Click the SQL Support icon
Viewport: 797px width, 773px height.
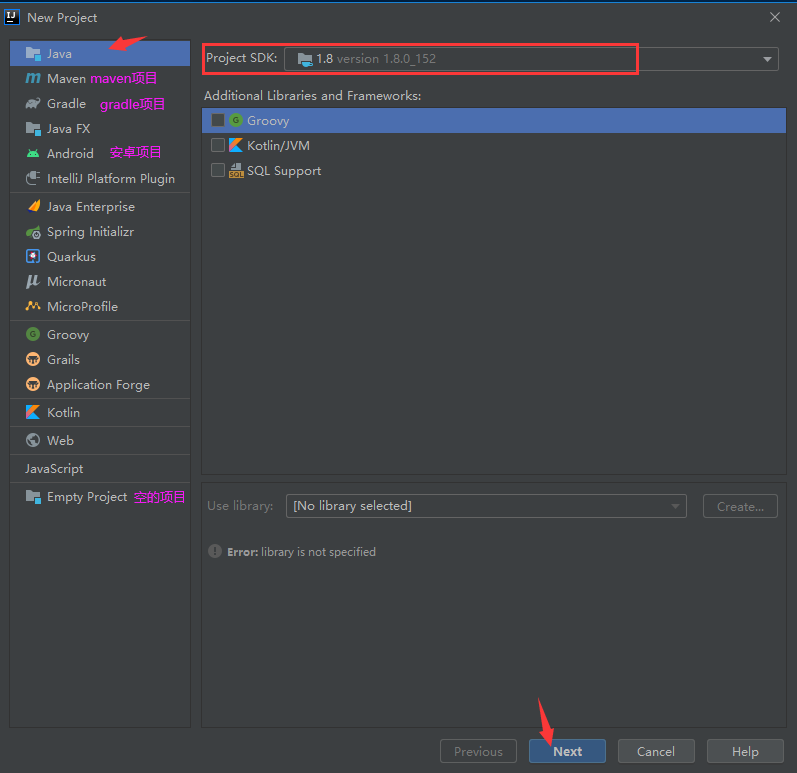tap(236, 171)
